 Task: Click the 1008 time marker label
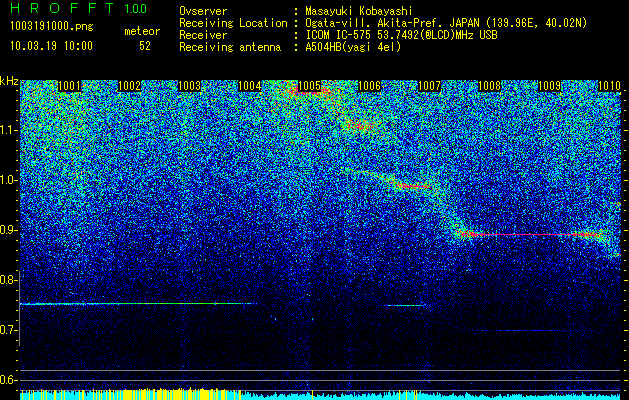point(490,86)
